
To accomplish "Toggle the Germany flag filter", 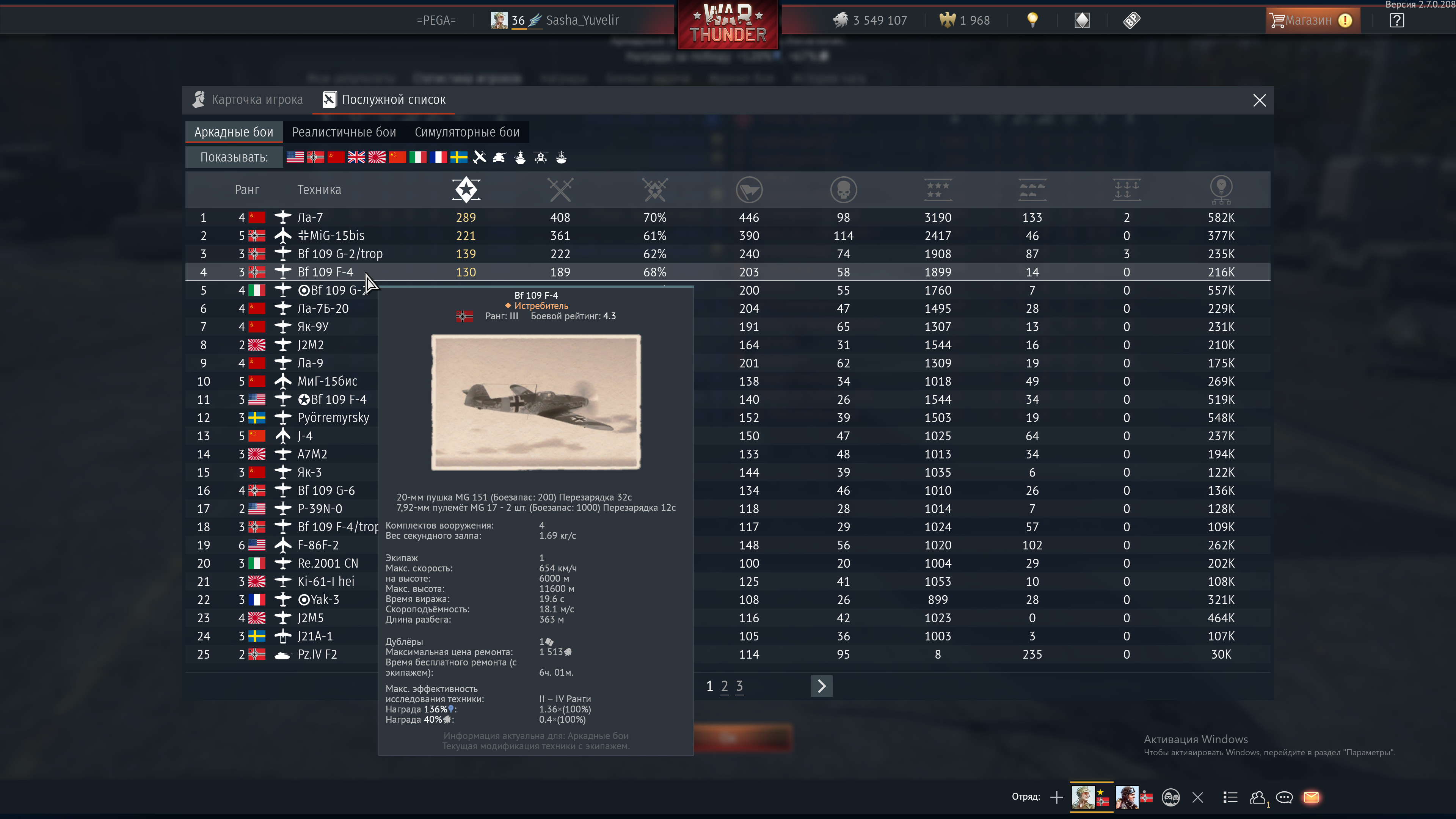I will [315, 157].
